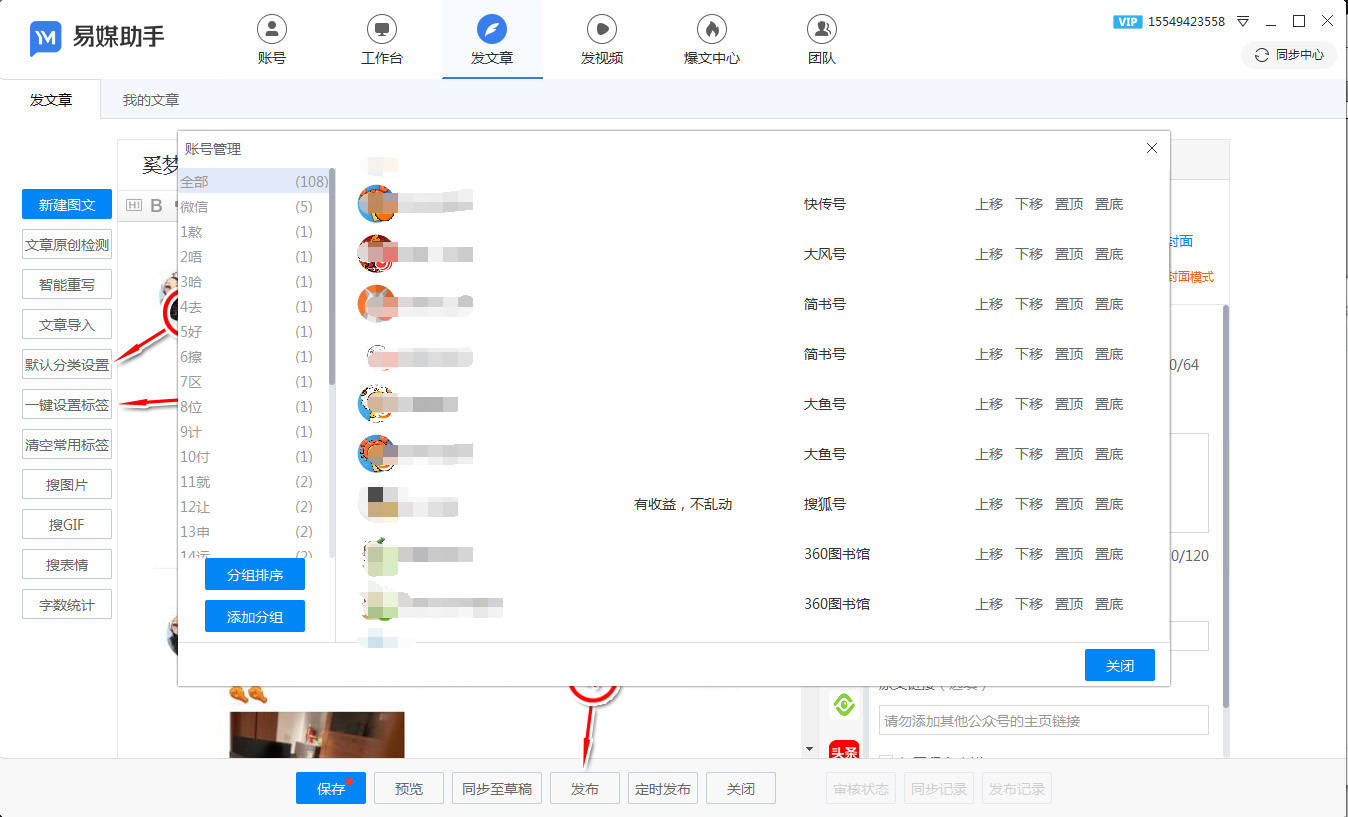Go to 发视频 video publishing

pos(602,40)
